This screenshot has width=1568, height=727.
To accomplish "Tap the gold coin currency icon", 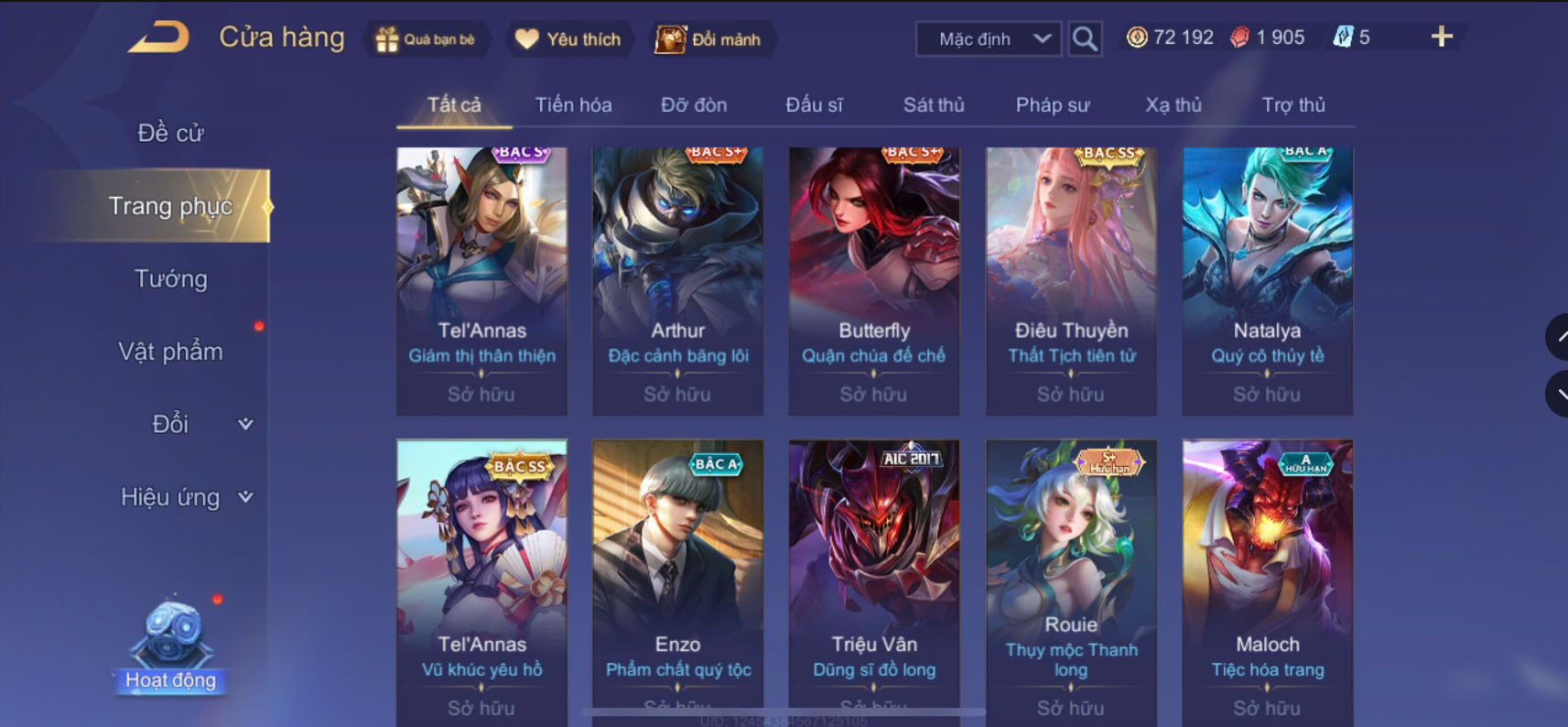I will pos(1136,38).
